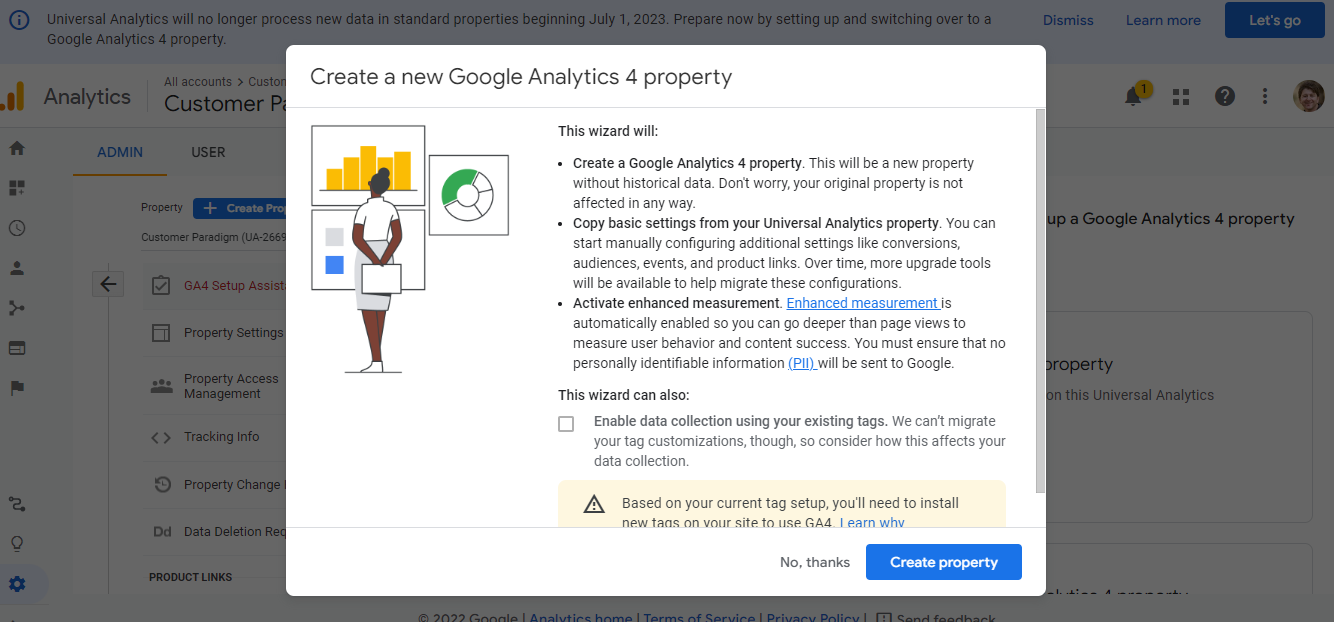Open the Realtime clock icon in sidebar
The width and height of the screenshot is (1334, 622).
point(16,228)
